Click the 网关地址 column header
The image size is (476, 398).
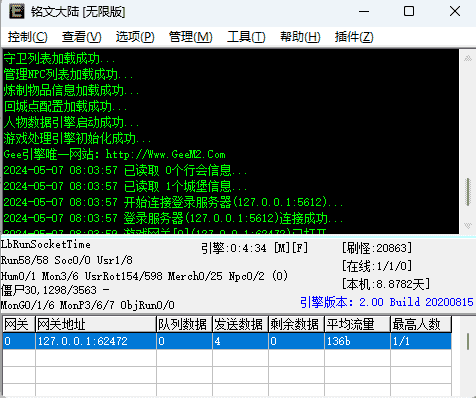click(96, 324)
